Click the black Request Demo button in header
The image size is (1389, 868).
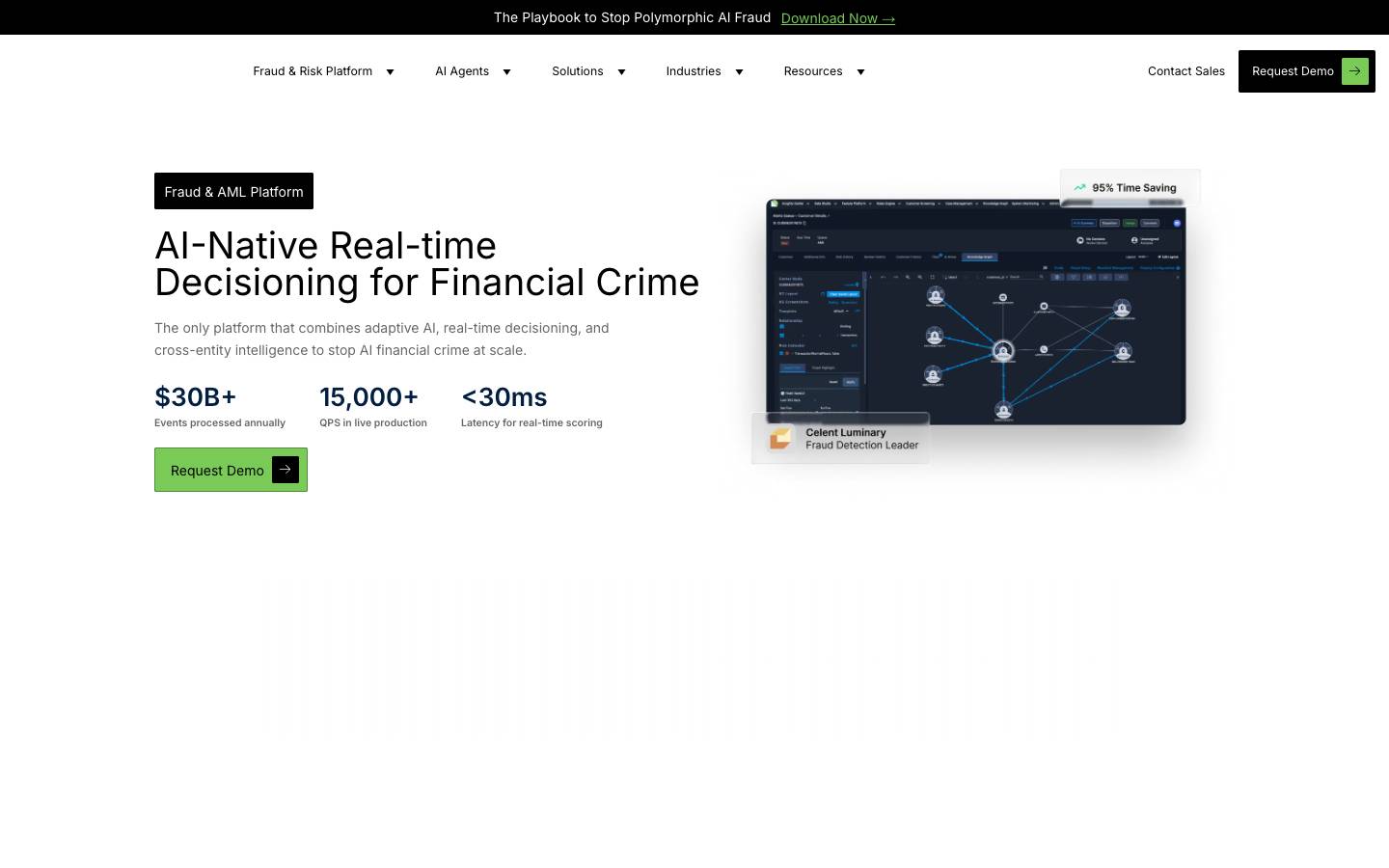click(1307, 71)
